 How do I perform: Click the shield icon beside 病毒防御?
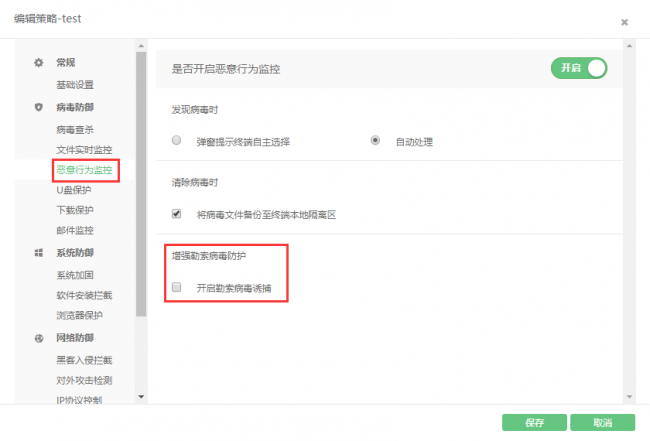[39, 107]
